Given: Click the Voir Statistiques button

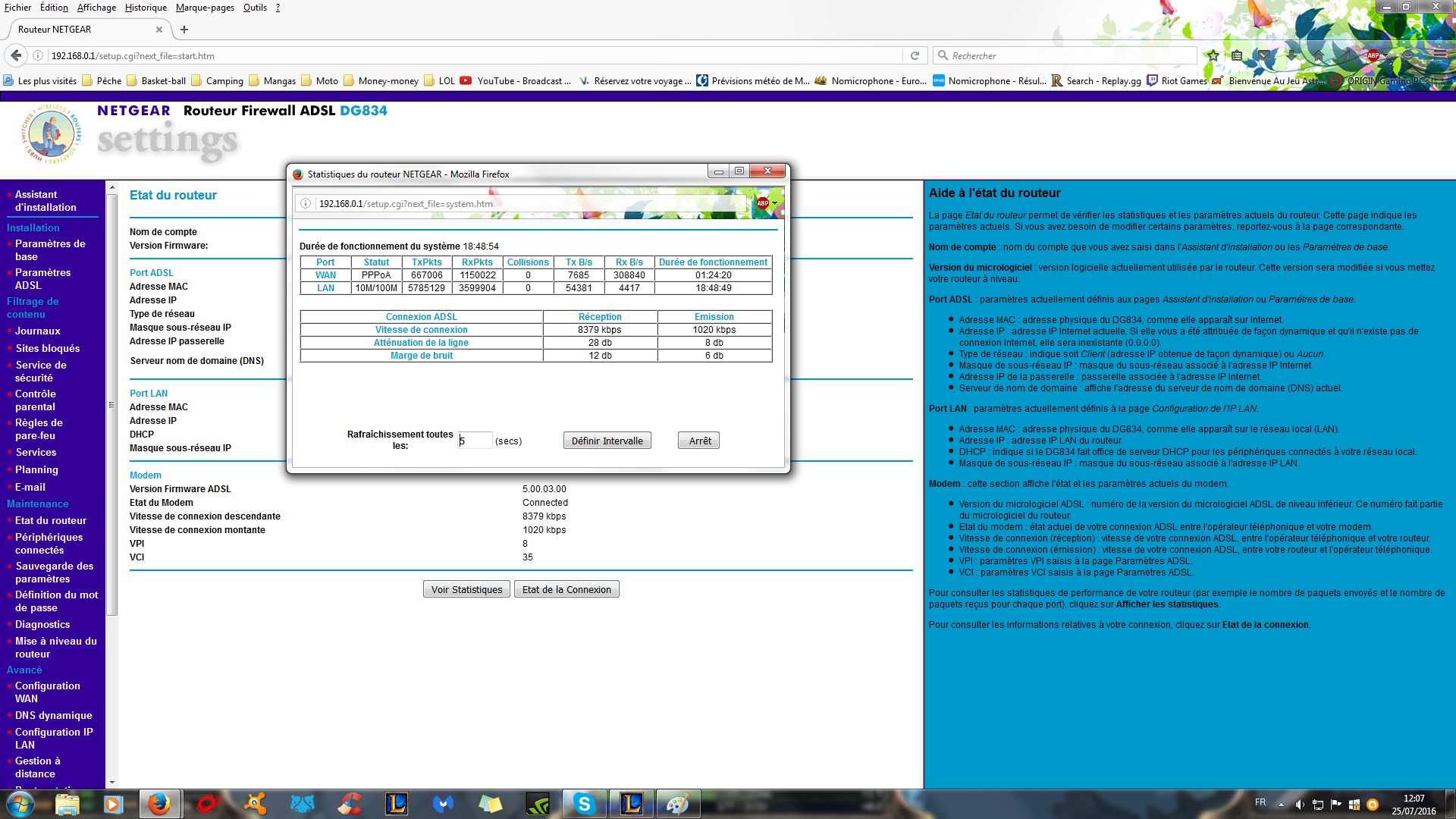Looking at the screenshot, I should [x=466, y=589].
